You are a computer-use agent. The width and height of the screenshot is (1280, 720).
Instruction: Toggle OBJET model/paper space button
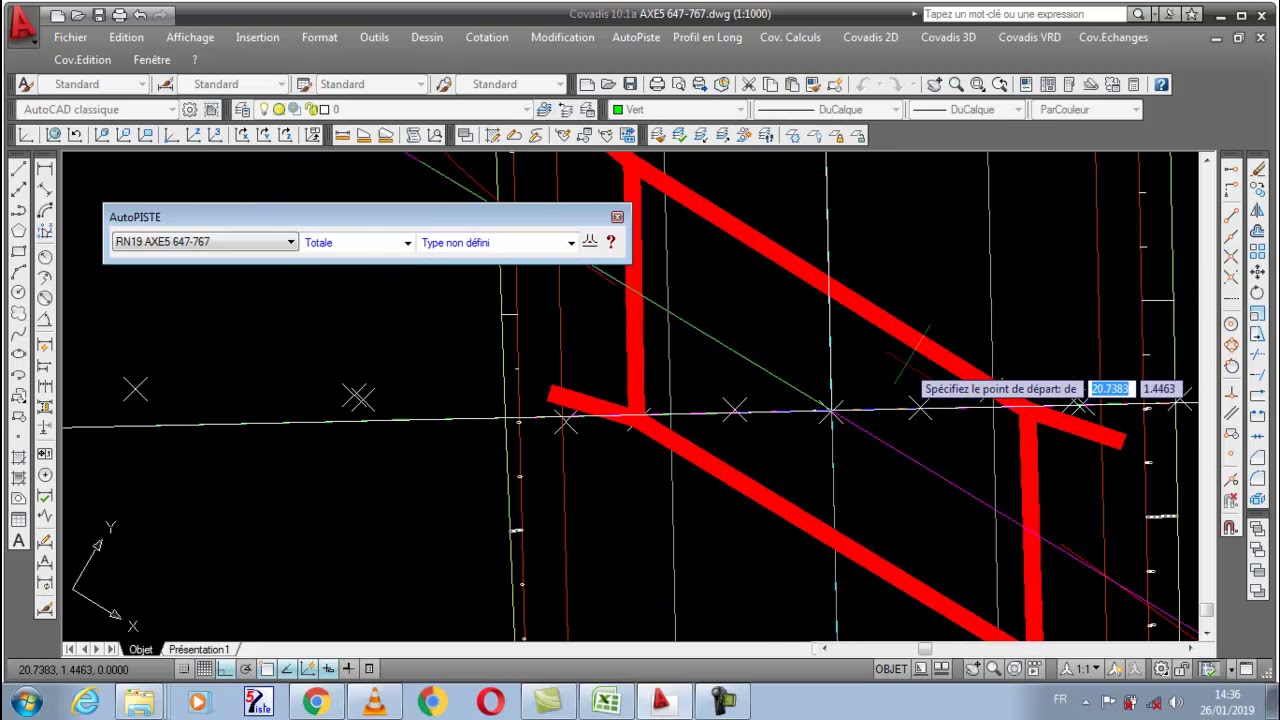click(x=891, y=669)
